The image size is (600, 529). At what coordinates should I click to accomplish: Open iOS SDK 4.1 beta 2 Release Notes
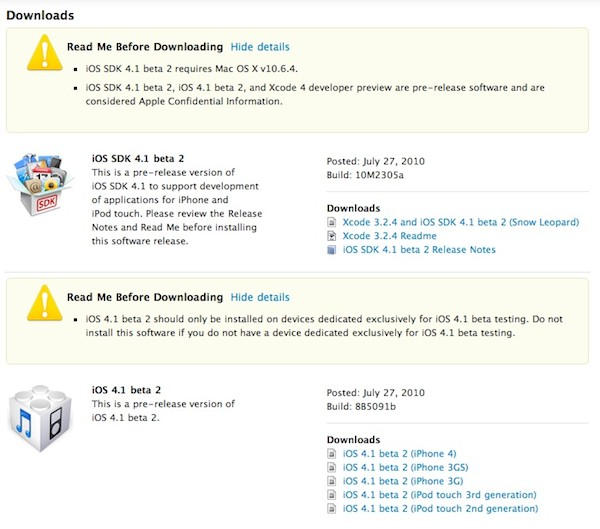(419, 249)
